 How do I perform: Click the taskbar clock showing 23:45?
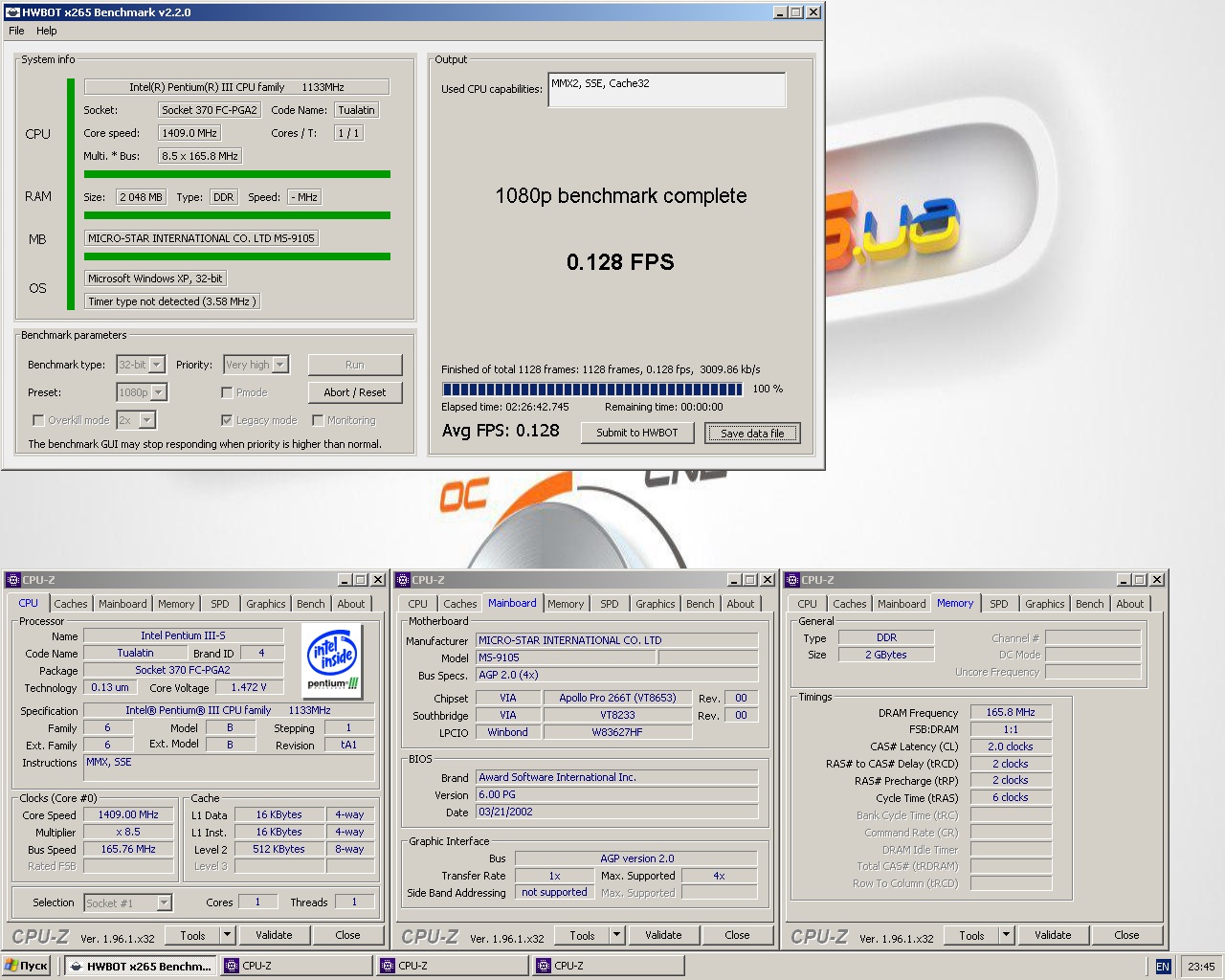pyautogui.click(x=1201, y=967)
